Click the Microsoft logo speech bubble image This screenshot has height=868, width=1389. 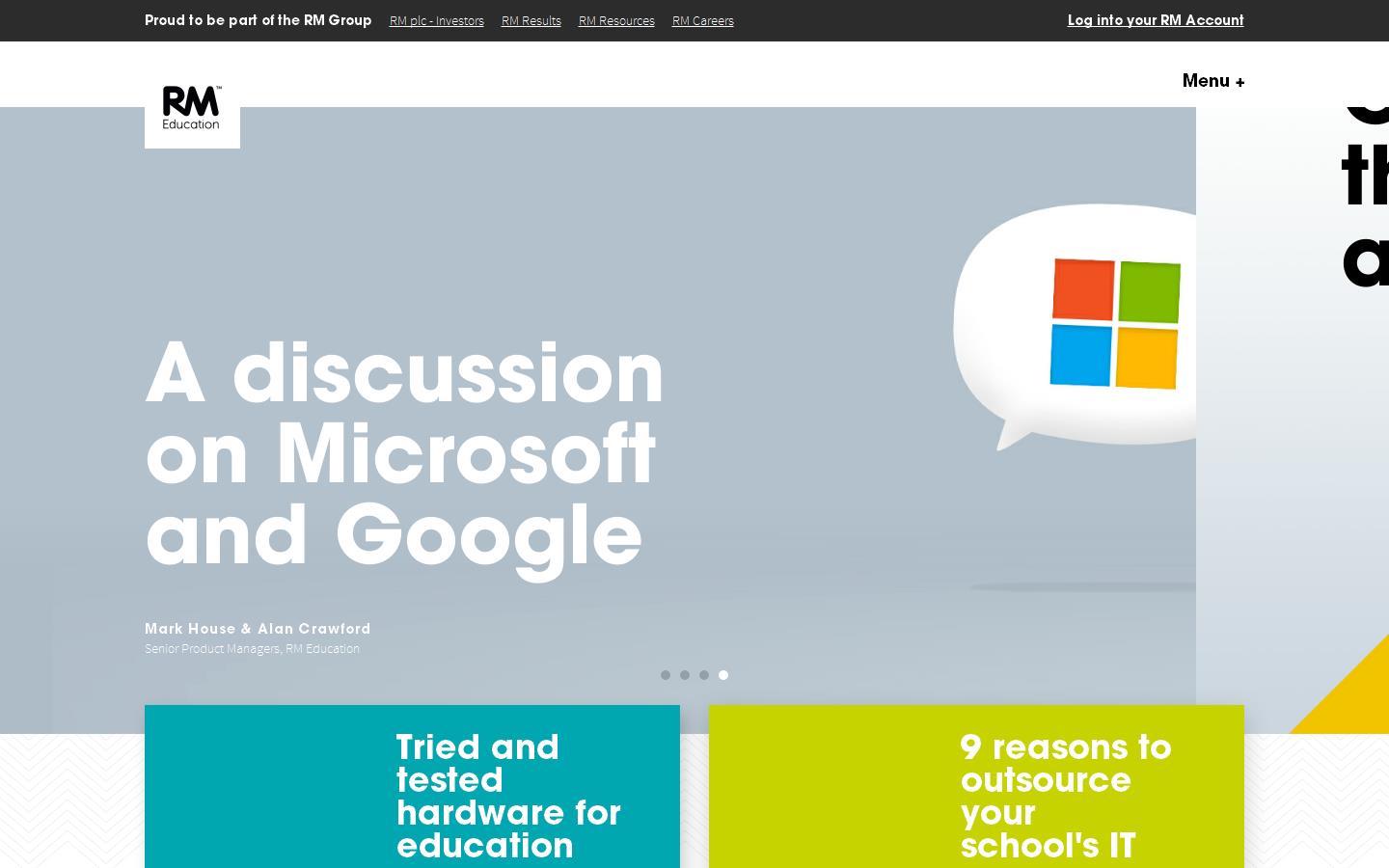pyautogui.click(x=1075, y=326)
